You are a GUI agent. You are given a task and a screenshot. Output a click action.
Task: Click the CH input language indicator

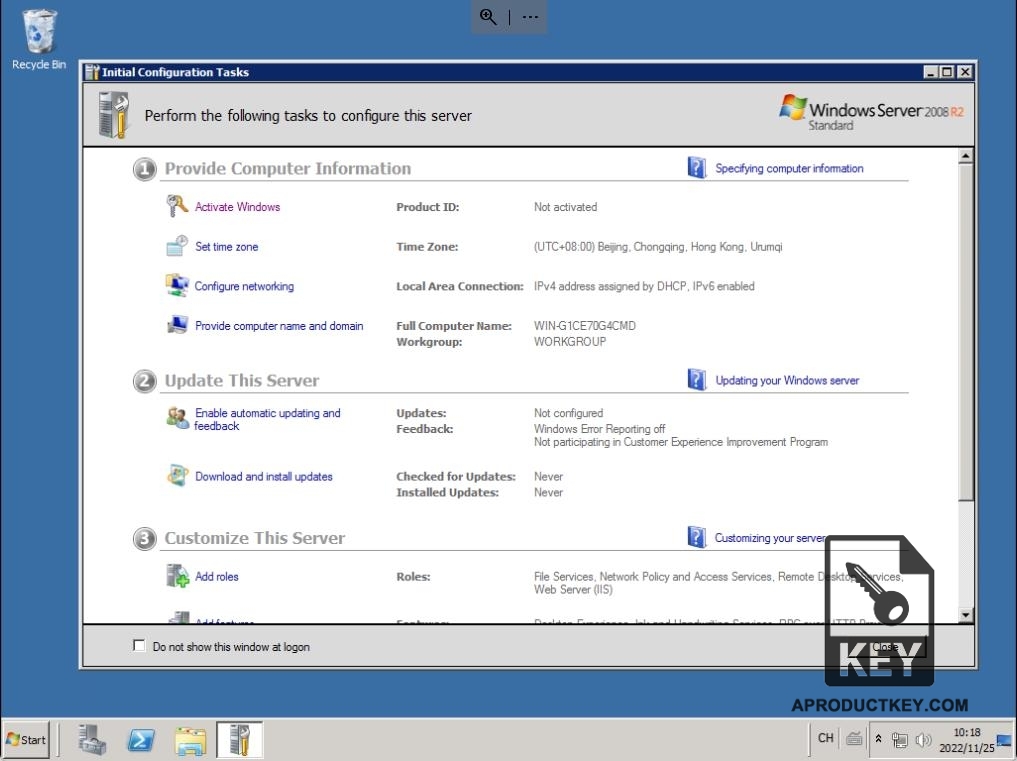point(825,738)
